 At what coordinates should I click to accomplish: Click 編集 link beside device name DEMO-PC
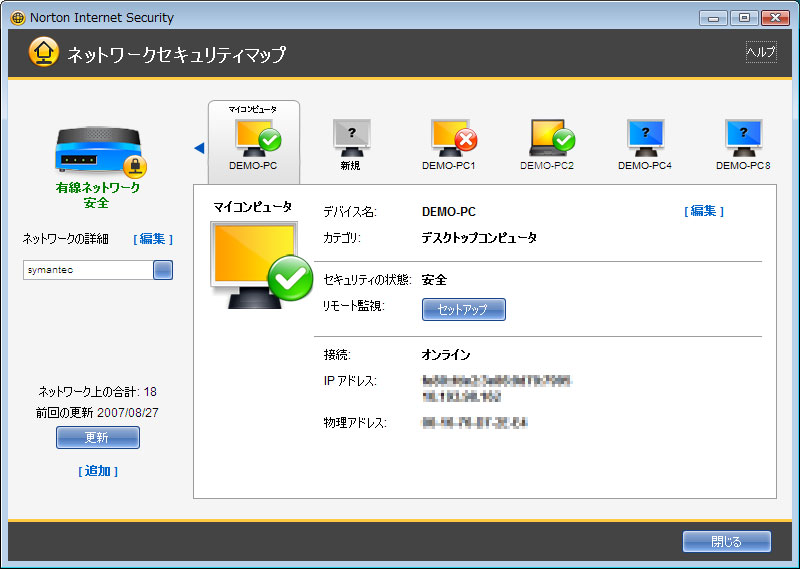pos(704,211)
